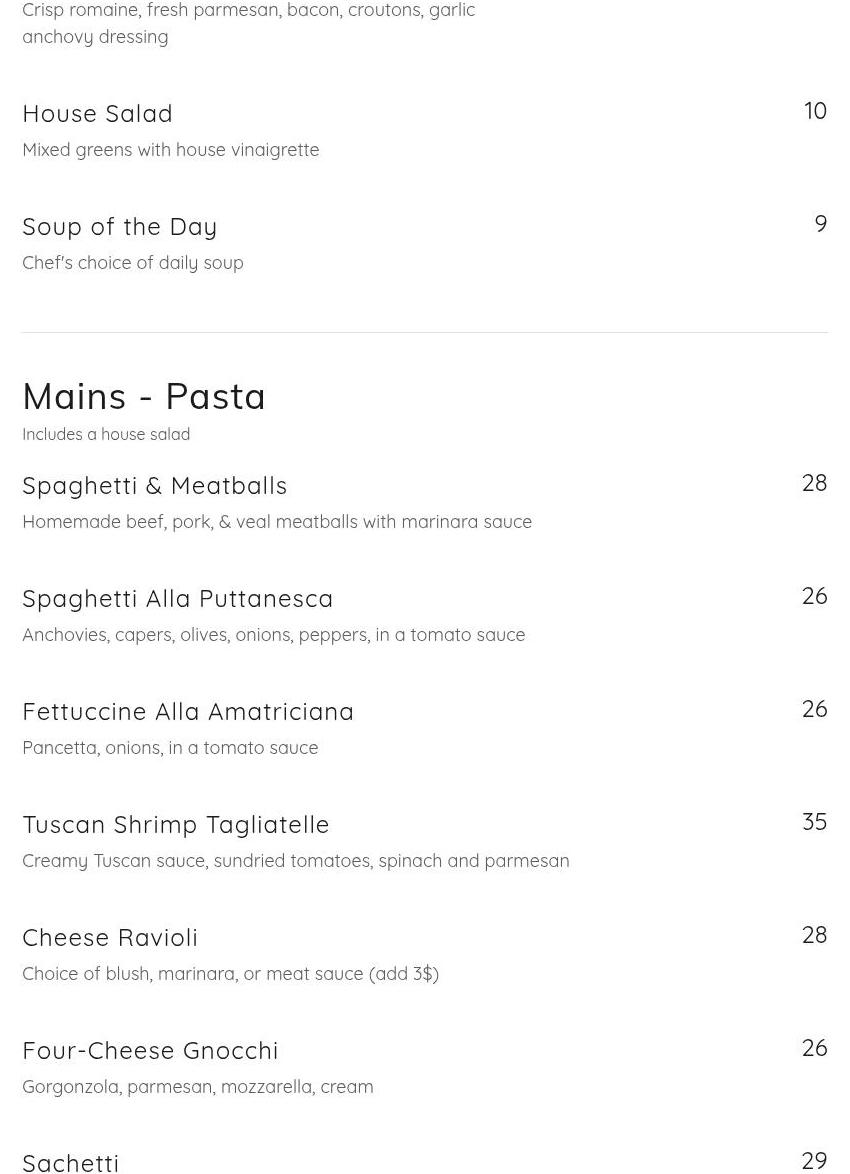850x1174 pixels.
Task: Click the Cheese Ravioli sauce choice description
Action: coord(230,974)
